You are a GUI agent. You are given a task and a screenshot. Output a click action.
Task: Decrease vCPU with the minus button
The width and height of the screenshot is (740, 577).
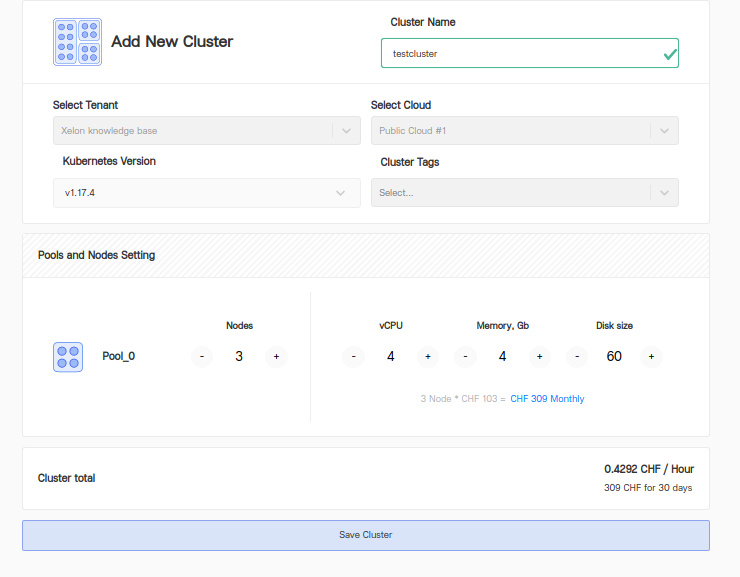pyautogui.click(x=353, y=357)
